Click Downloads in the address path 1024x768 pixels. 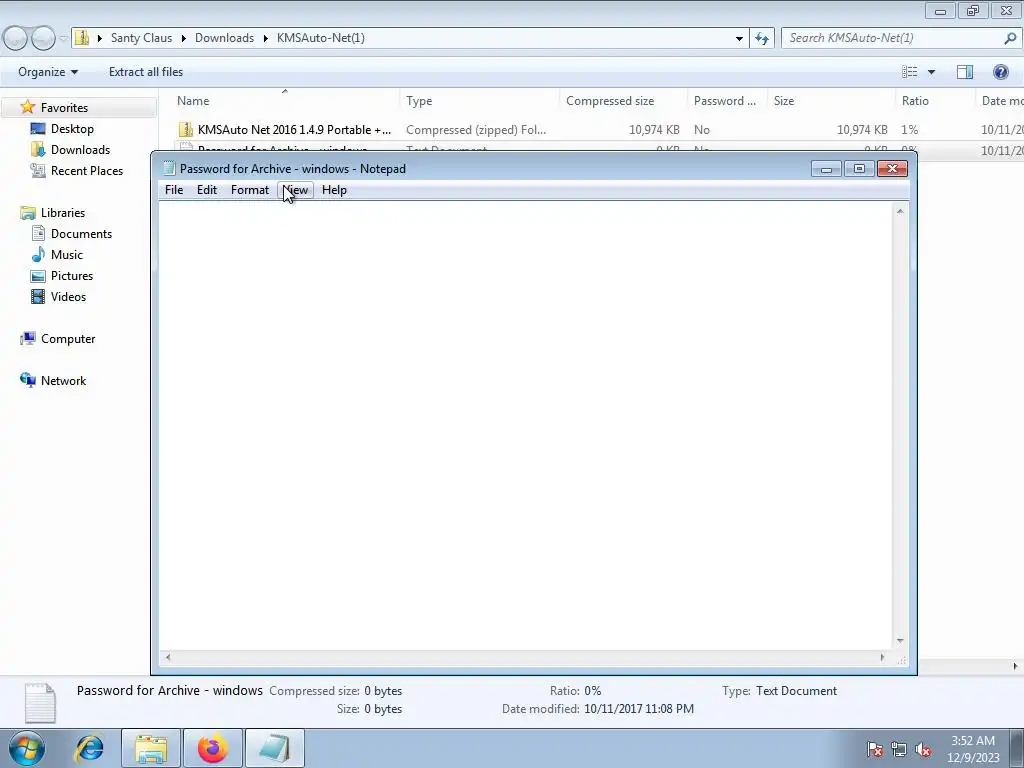pyautogui.click(x=224, y=38)
